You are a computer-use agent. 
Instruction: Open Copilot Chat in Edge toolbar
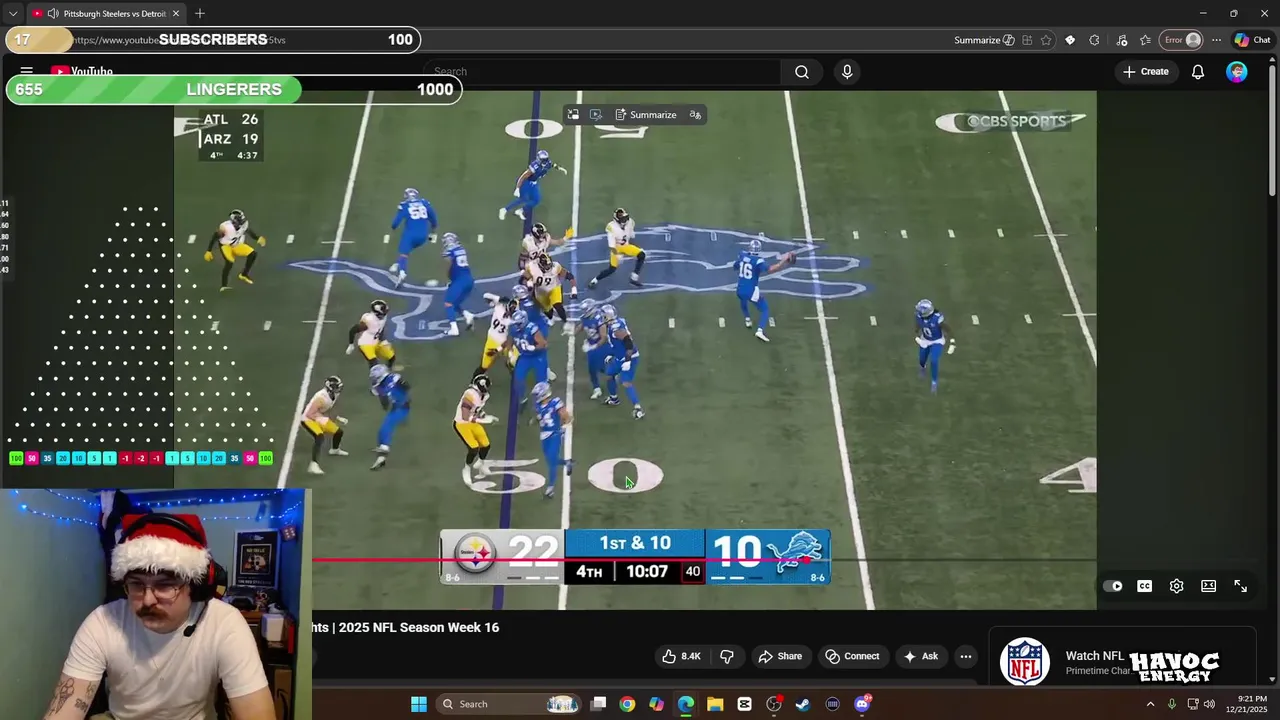1252,40
